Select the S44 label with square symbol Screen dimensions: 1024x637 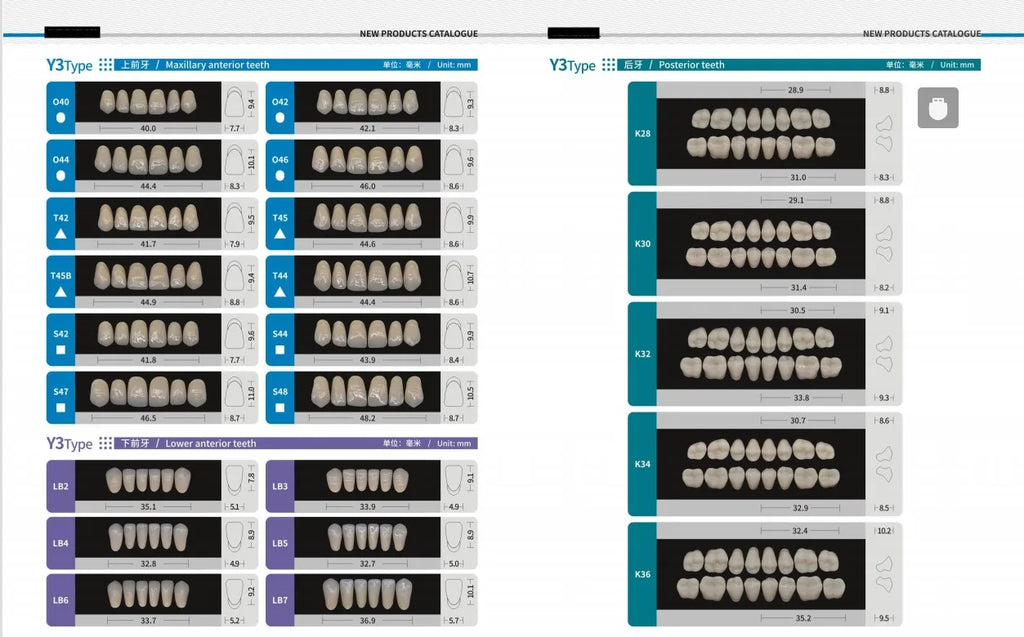click(280, 340)
